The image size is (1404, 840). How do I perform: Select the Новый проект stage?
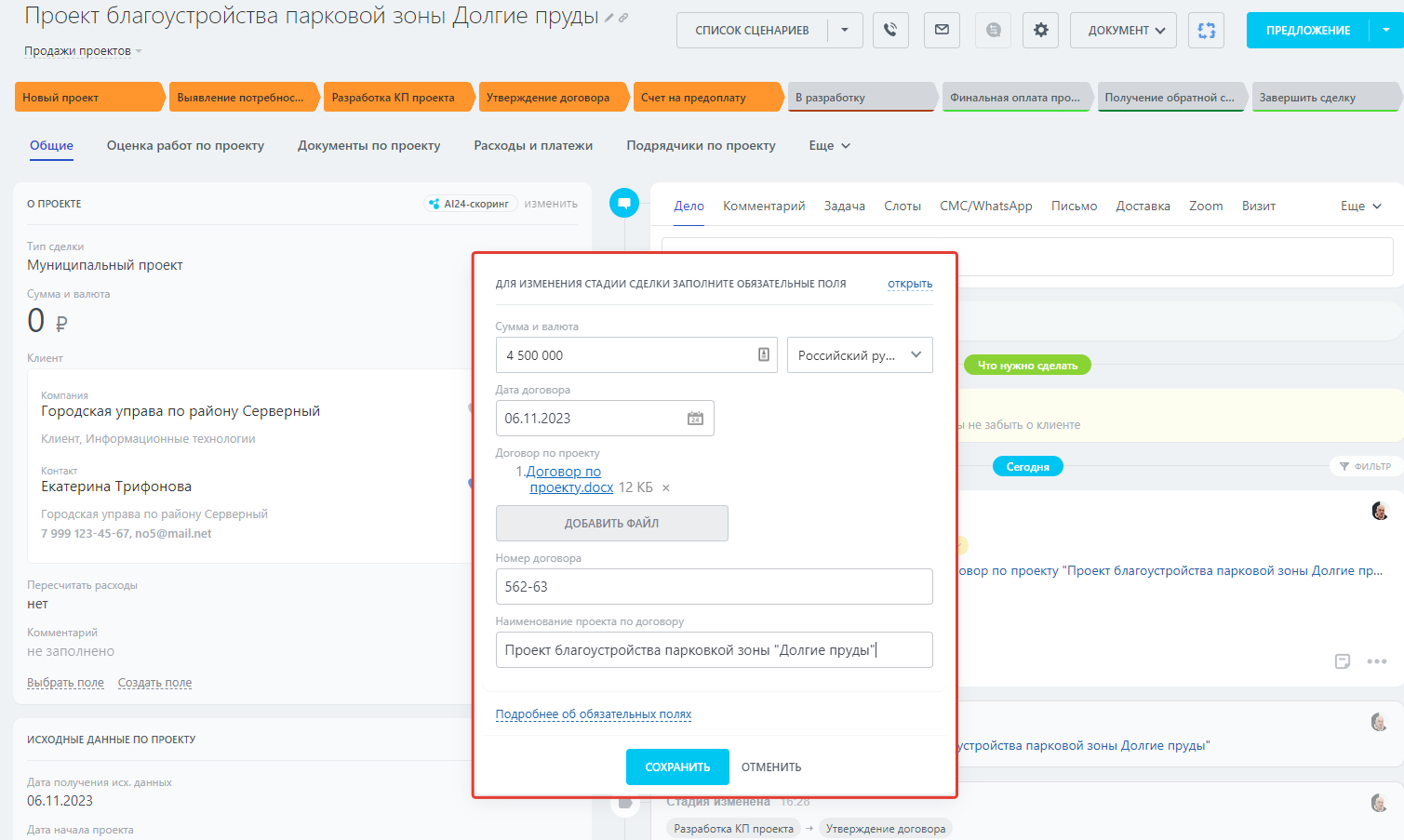click(89, 97)
